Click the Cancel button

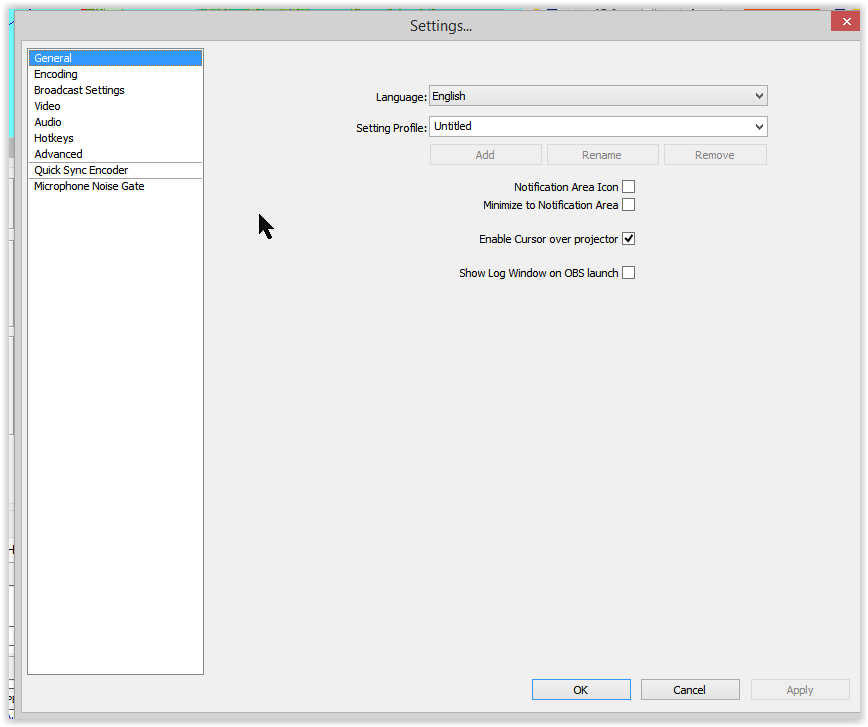690,690
